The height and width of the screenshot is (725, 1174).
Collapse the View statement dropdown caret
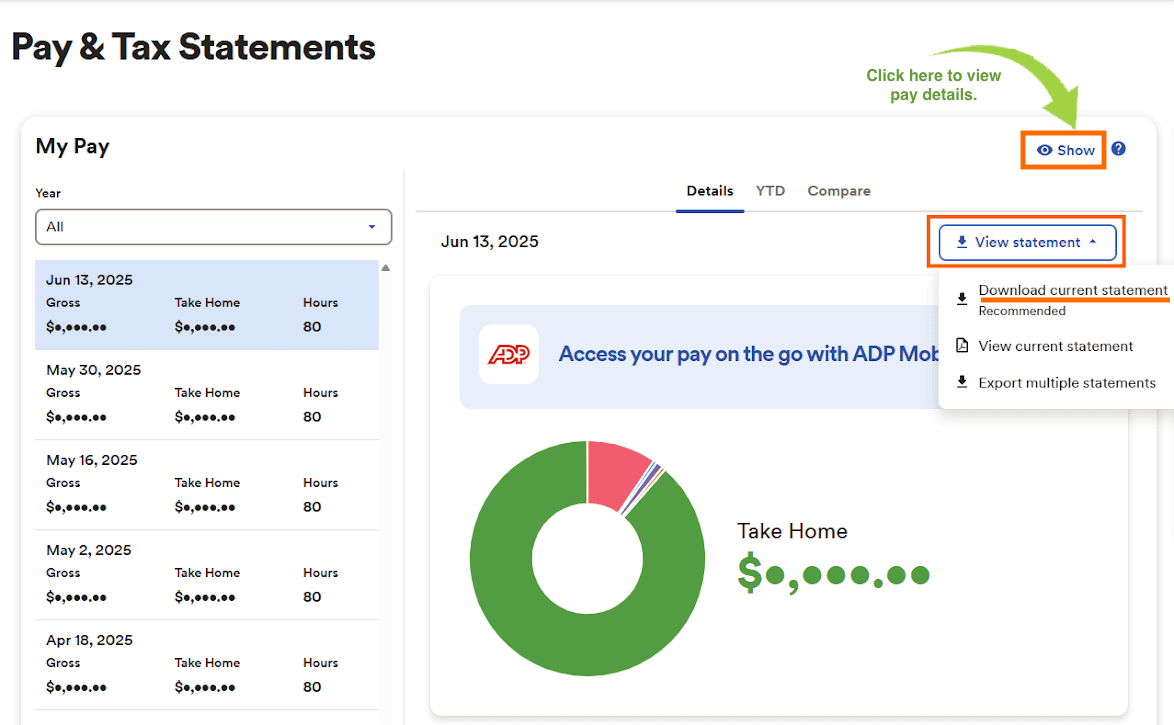pos(1093,242)
